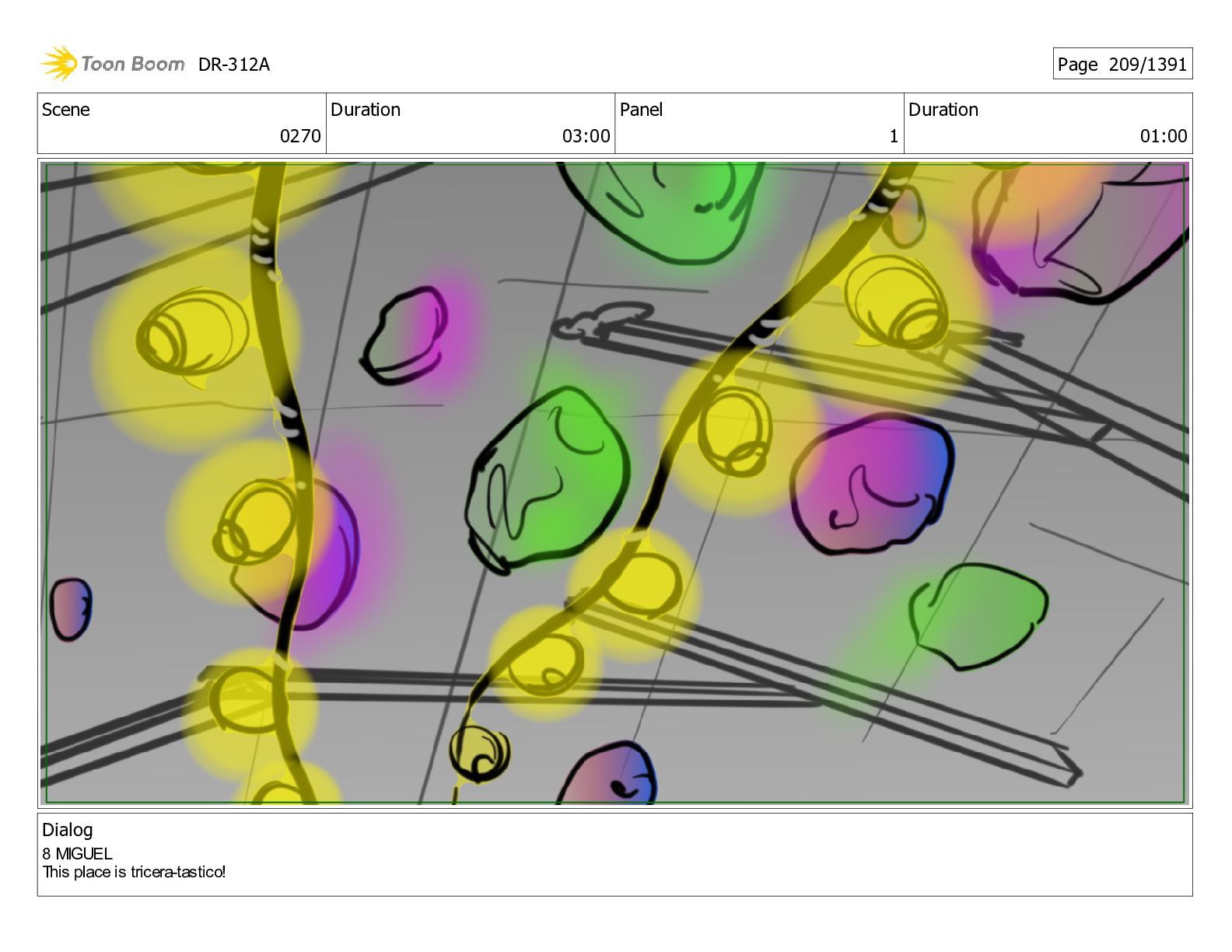Click the storyboard panel image
Image resolution: width=1232 pixels, height=952 pixels.
pos(614,483)
